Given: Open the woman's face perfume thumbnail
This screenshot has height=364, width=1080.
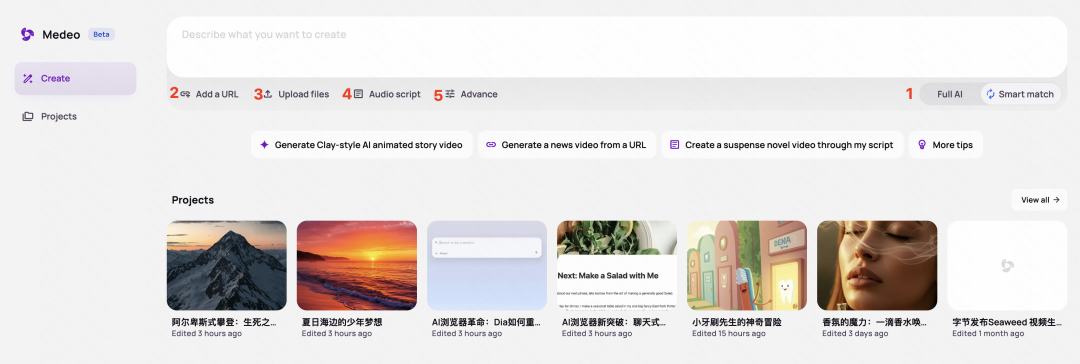Looking at the screenshot, I should [877, 265].
